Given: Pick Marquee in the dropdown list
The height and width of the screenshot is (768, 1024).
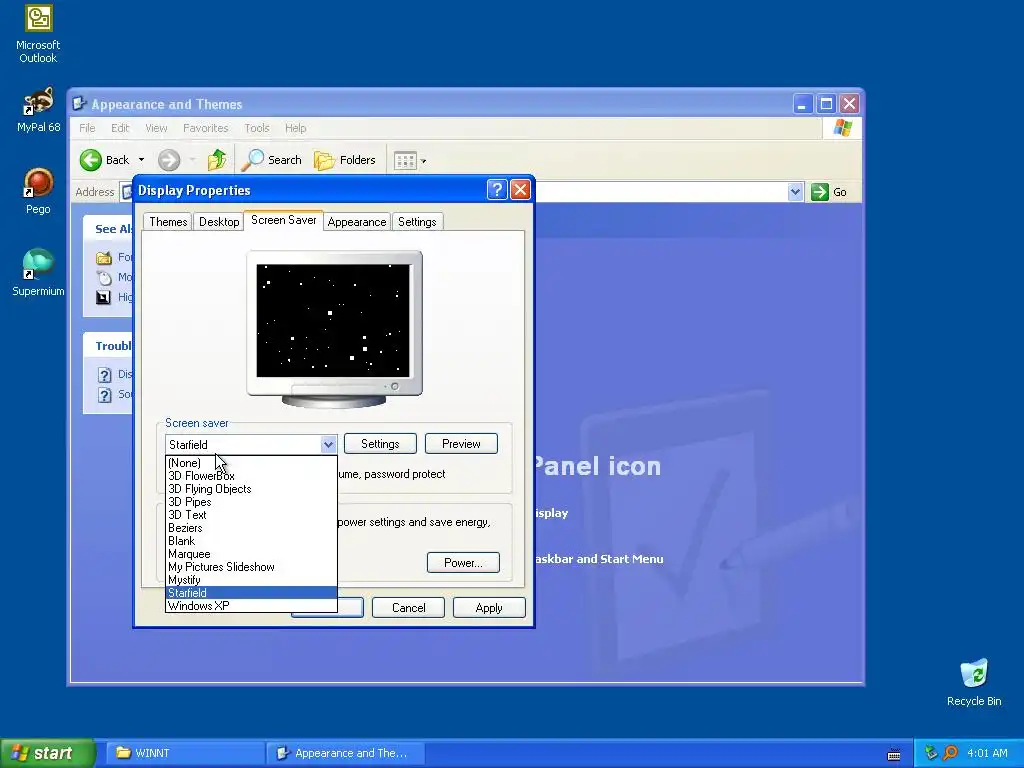Looking at the screenshot, I should (x=251, y=554).
